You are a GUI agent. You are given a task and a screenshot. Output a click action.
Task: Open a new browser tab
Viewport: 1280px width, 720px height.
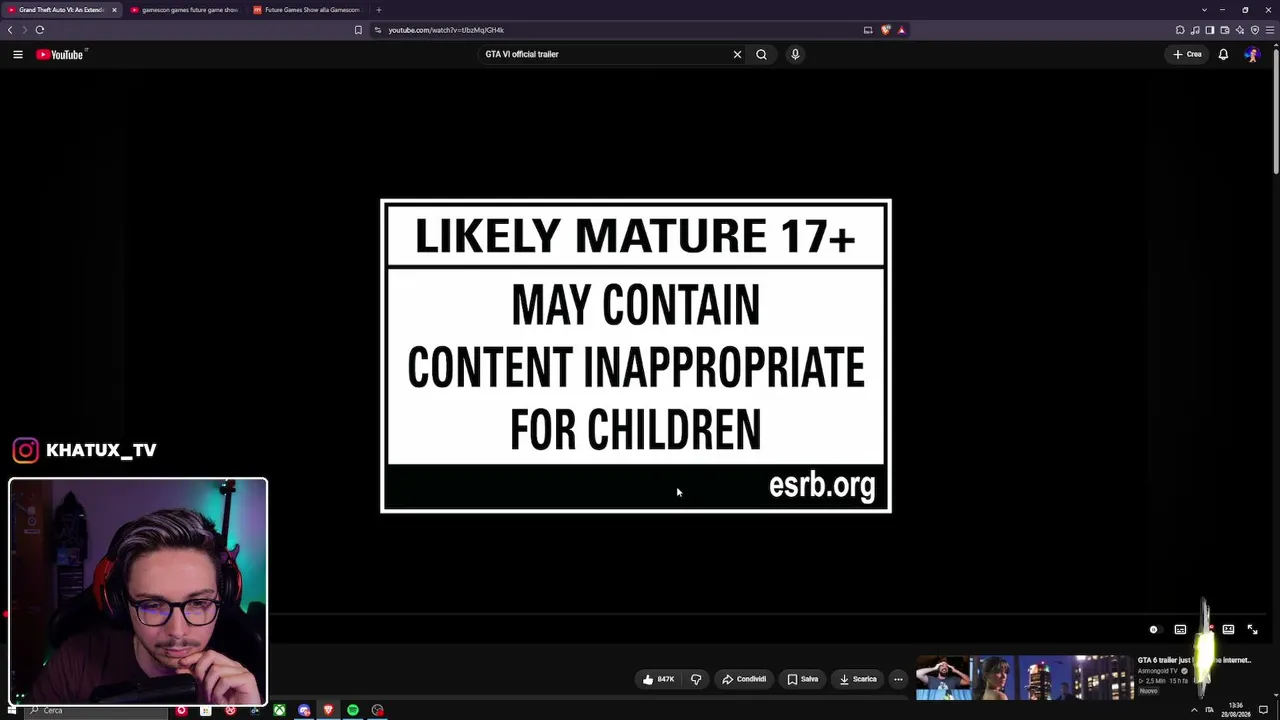pyautogui.click(x=378, y=10)
